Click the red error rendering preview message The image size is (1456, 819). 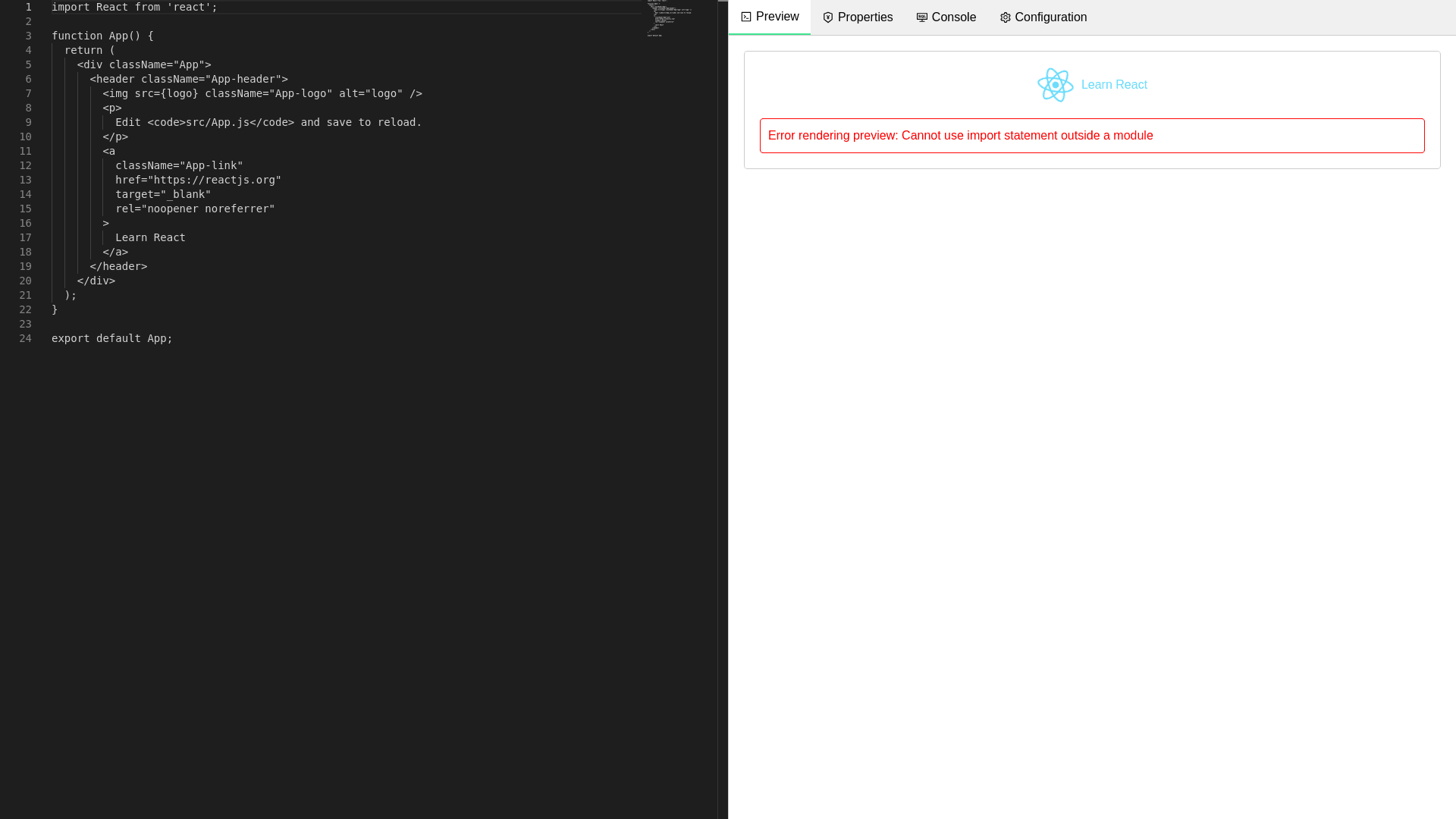click(x=960, y=136)
